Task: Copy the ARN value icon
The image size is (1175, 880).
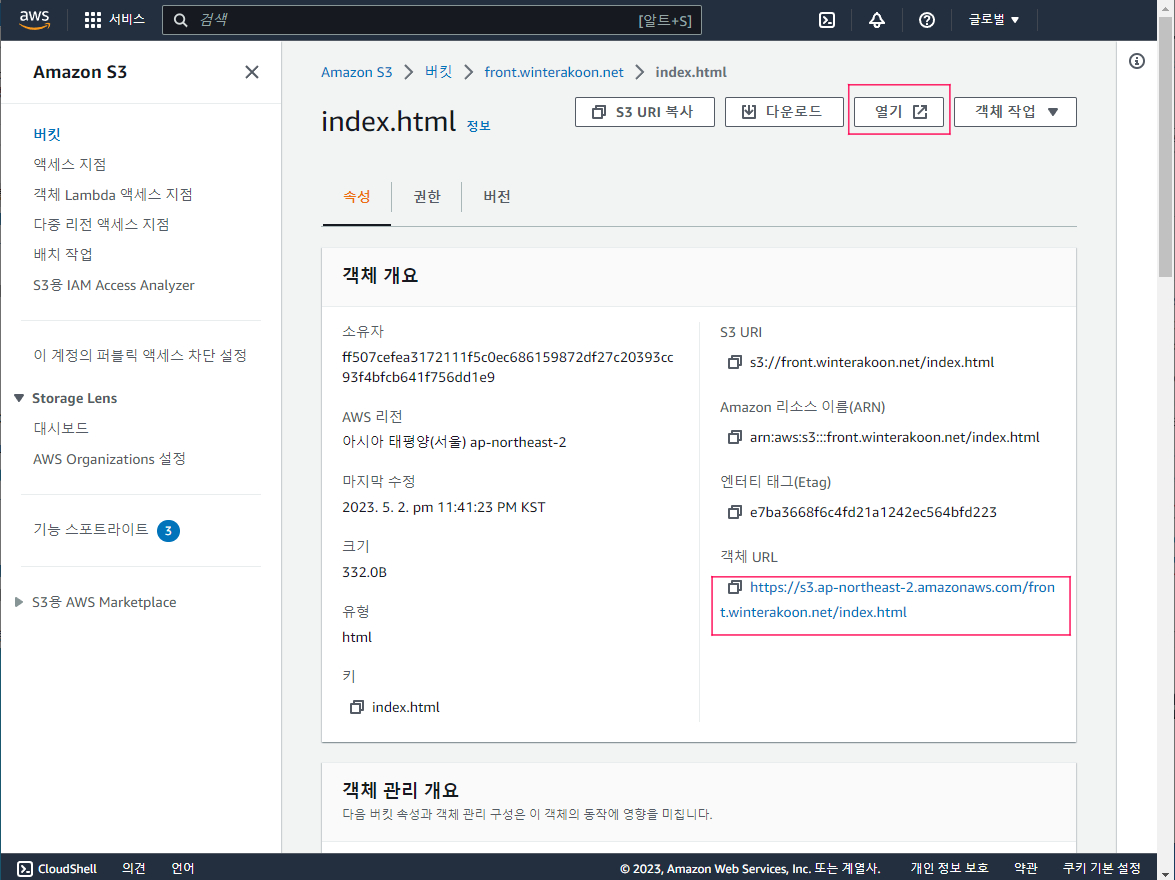Action: (x=734, y=437)
